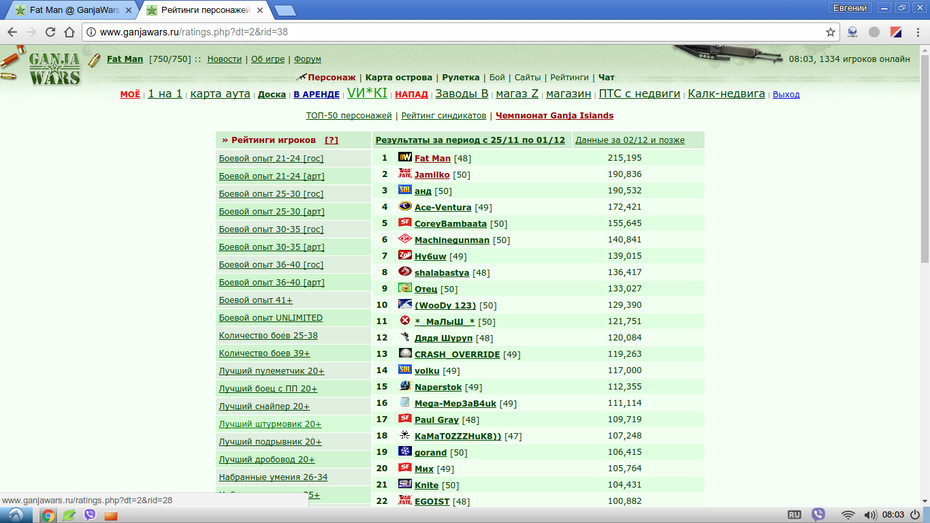
Task: Open Карта острова menu item
Action: [x=399, y=77]
